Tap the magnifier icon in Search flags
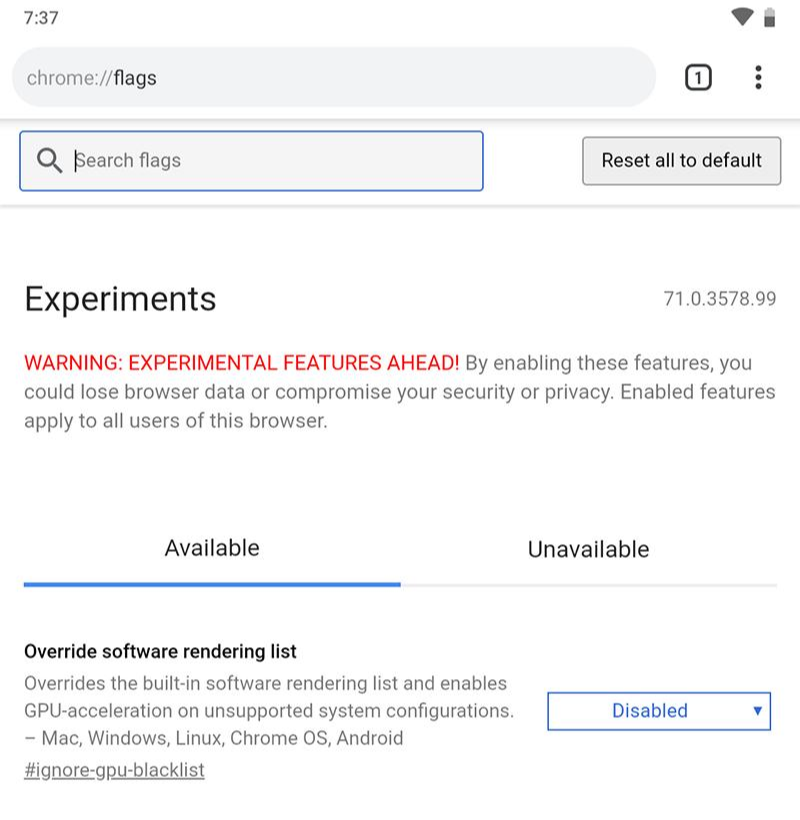This screenshot has width=800, height=820. (x=50, y=160)
